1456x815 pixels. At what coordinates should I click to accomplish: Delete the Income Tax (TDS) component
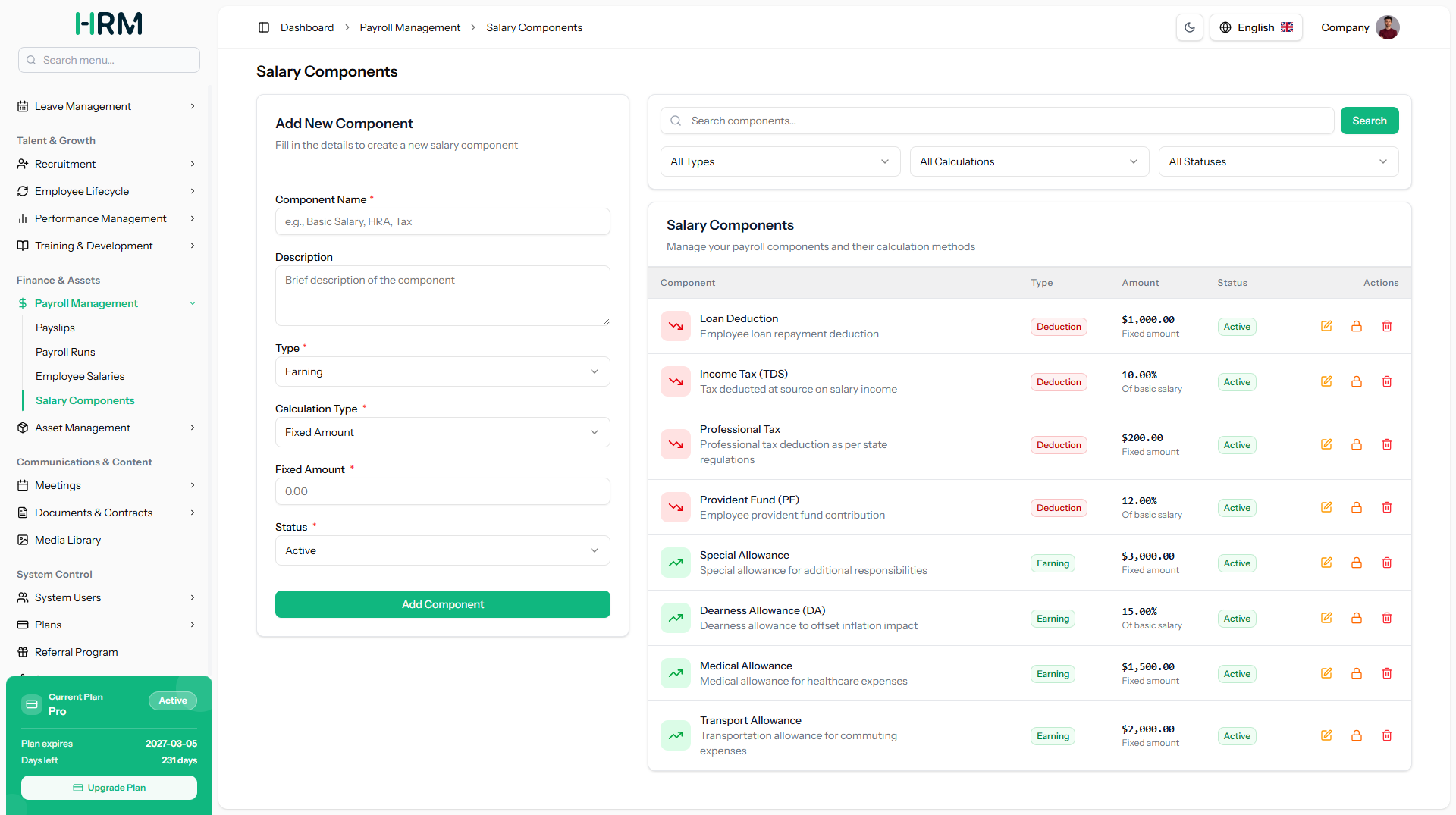click(x=1387, y=381)
